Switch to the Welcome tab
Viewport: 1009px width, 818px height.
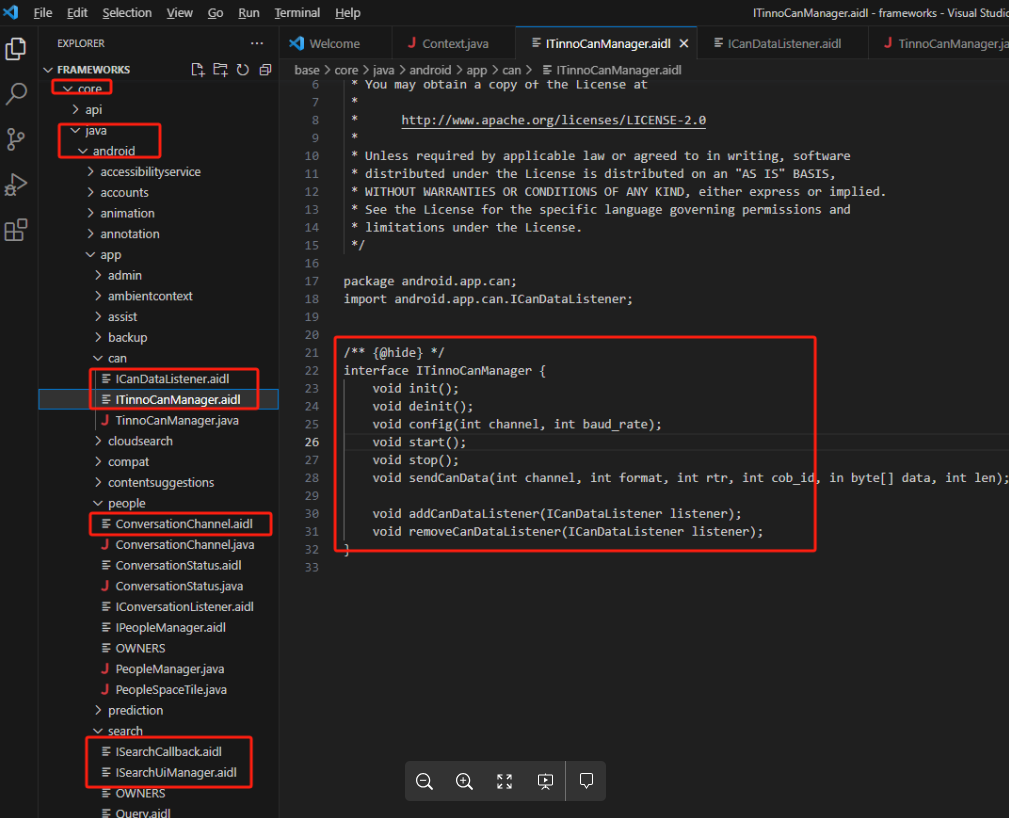[x=334, y=43]
